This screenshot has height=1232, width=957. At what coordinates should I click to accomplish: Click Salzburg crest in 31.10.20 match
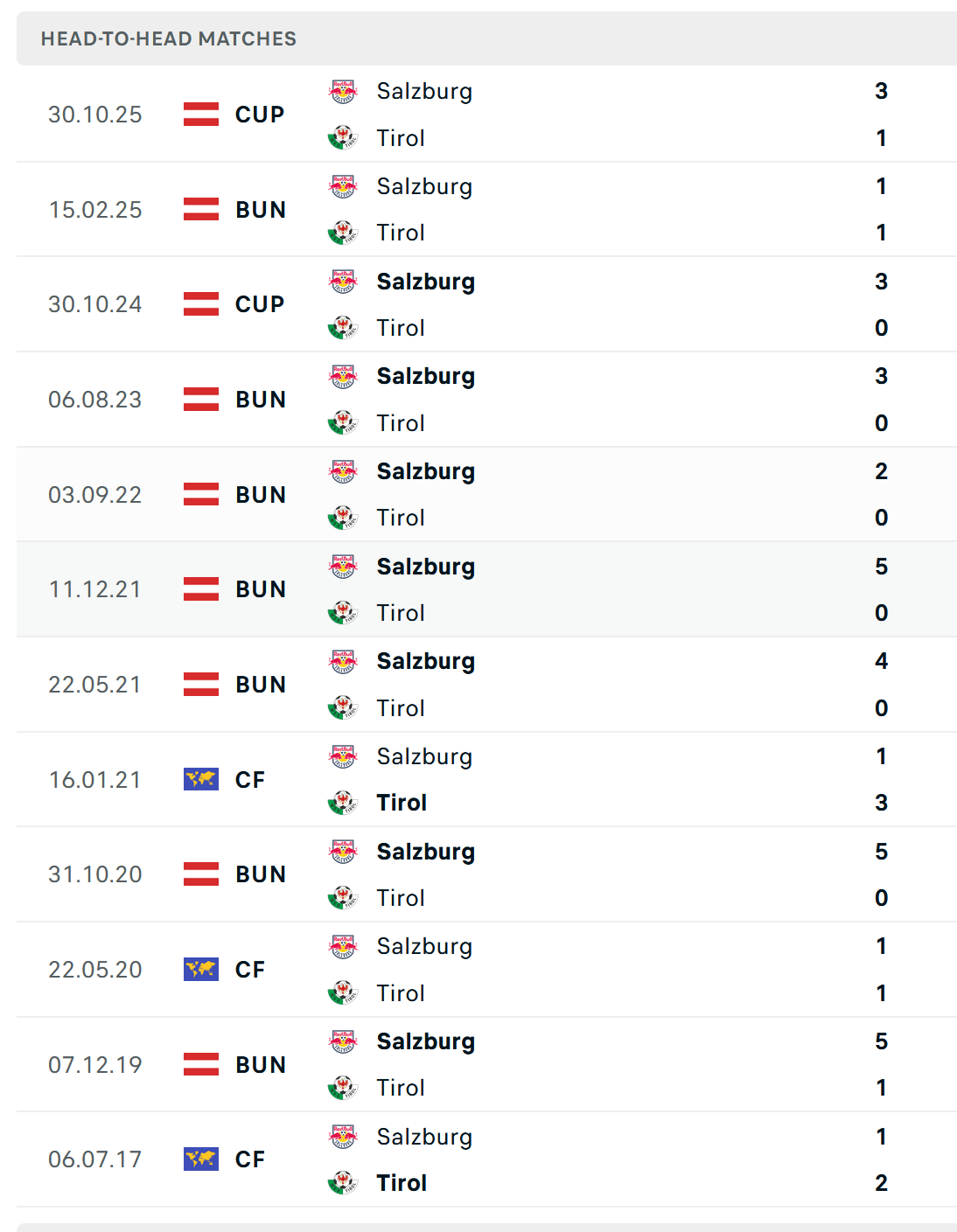pos(343,852)
